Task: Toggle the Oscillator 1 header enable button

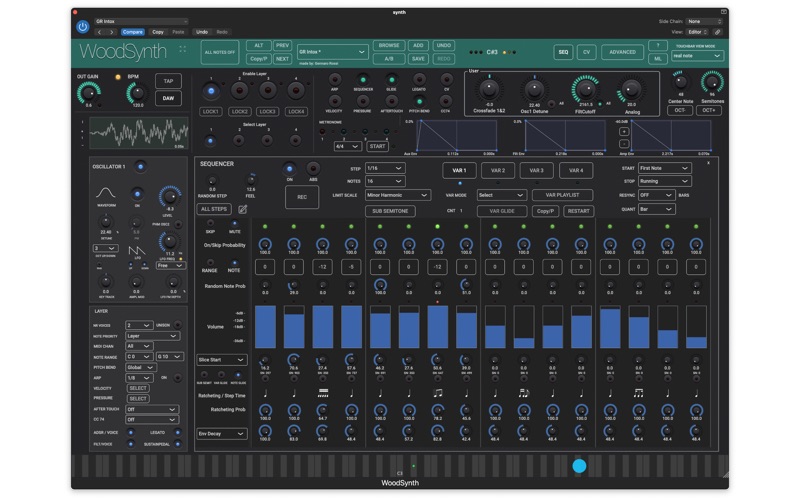Action: [140, 166]
